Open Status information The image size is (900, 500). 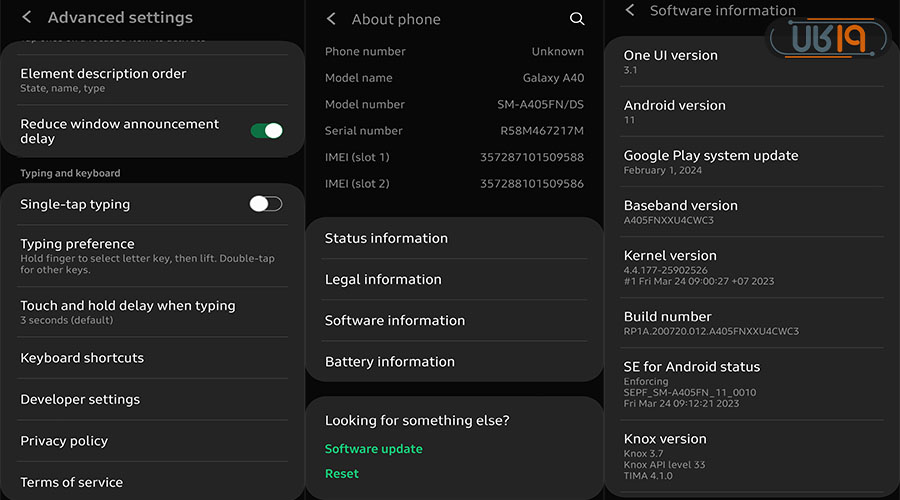pyautogui.click(x=454, y=238)
